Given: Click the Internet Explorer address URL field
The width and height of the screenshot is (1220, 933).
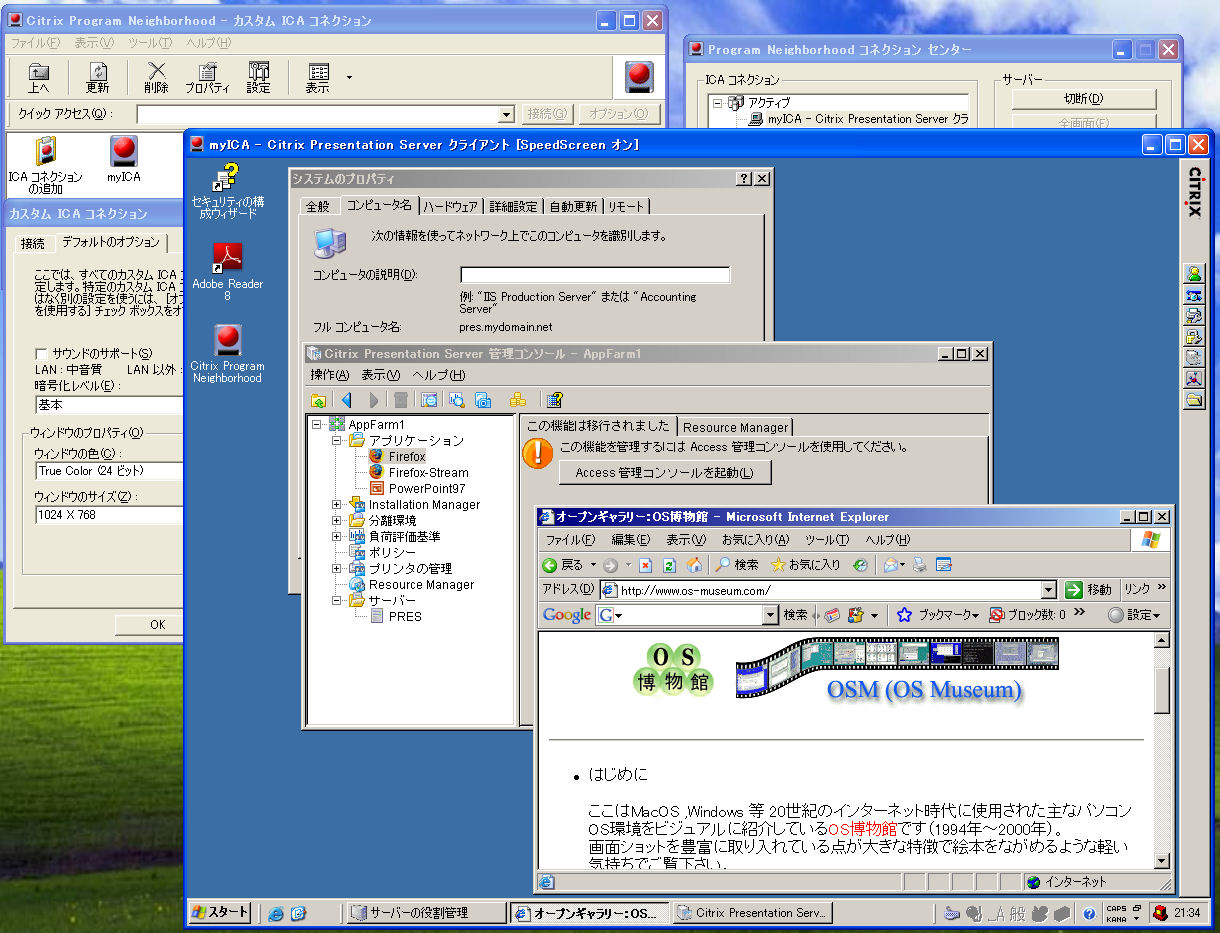Looking at the screenshot, I should (828, 590).
